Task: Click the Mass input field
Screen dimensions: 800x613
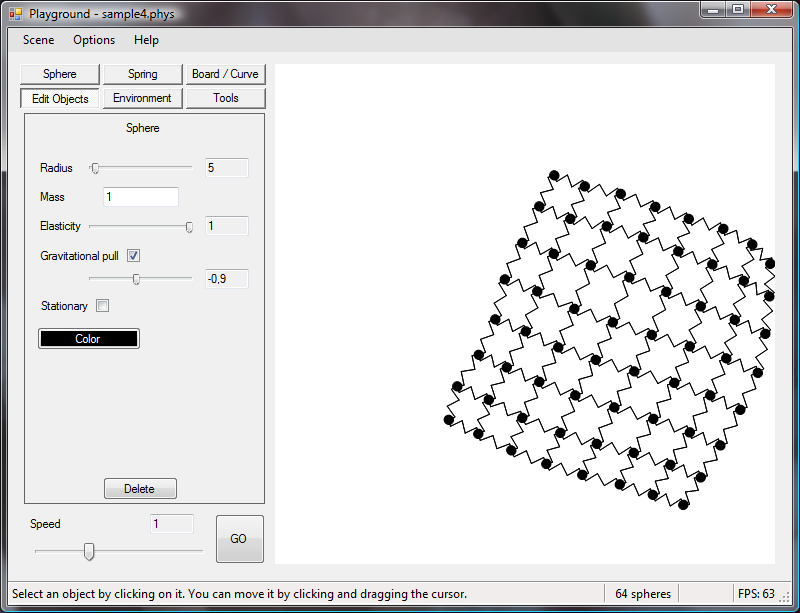Action: click(141, 197)
